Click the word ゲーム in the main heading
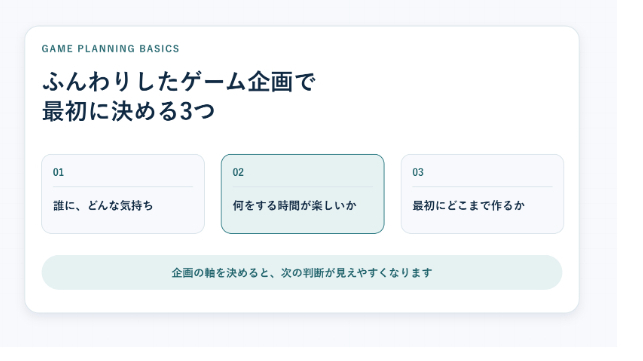643x361 pixels. click(x=213, y=81)
